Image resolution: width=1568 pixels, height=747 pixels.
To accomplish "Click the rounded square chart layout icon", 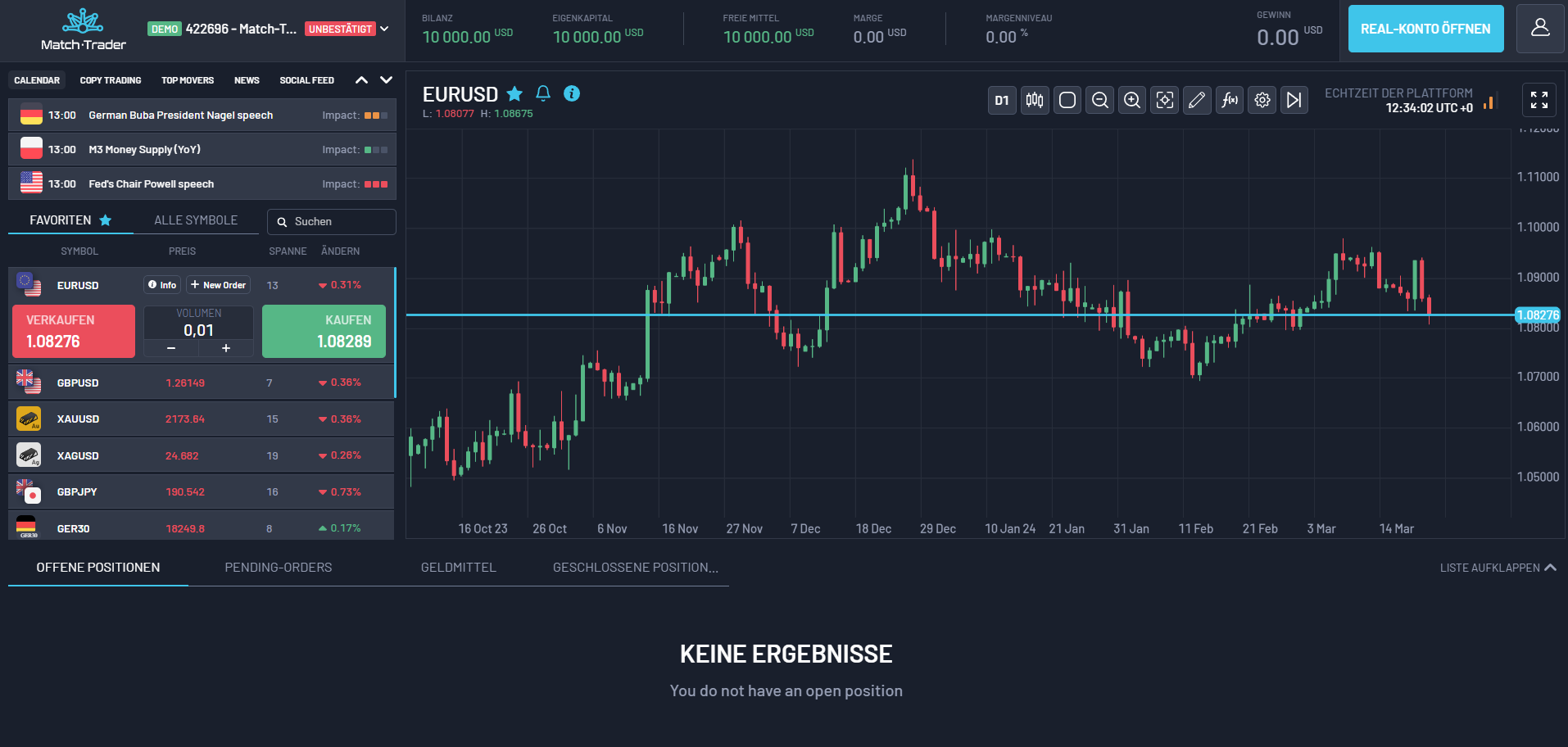I will coord(1067,100).
